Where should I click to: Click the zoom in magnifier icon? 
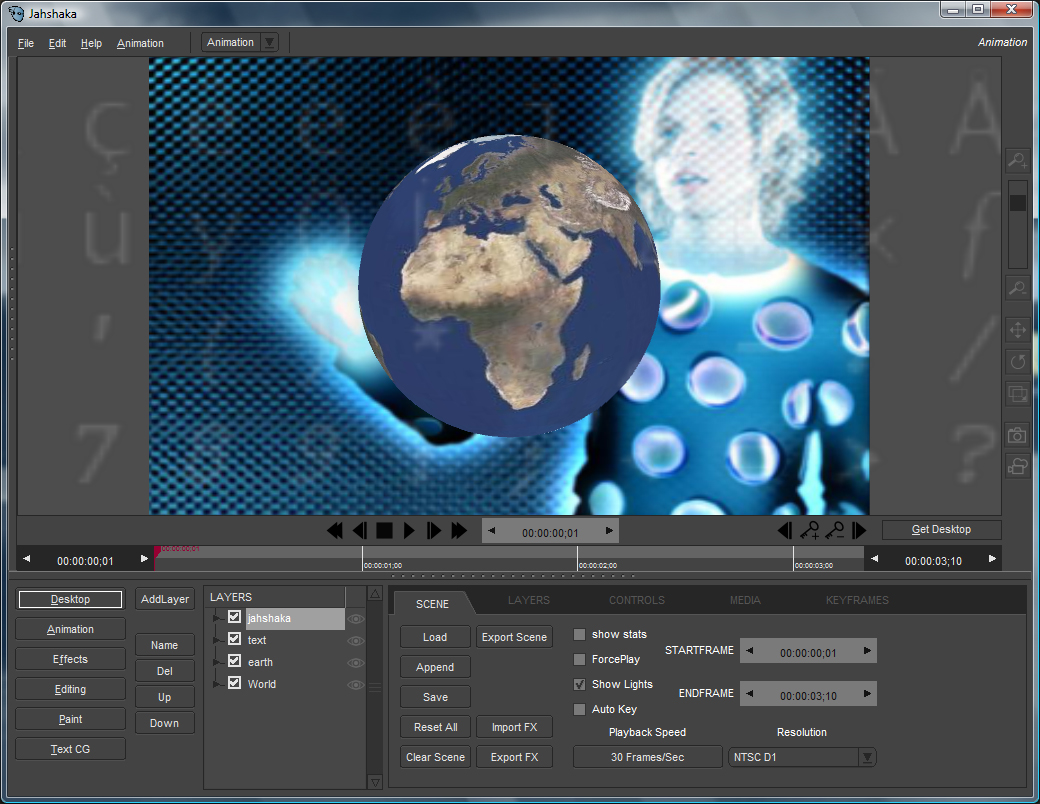[1016, 161]
